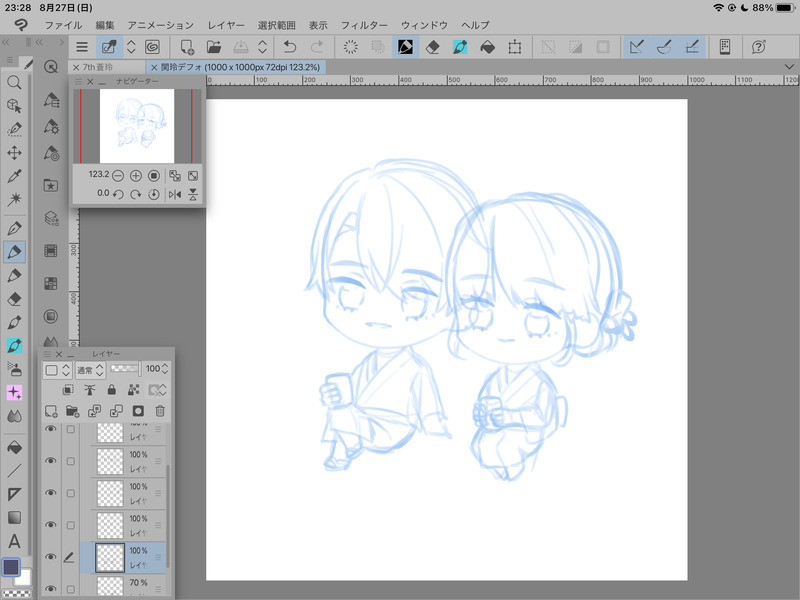
Task: Expand the canvas tabs overflow chevron
Action: (789, 67)
